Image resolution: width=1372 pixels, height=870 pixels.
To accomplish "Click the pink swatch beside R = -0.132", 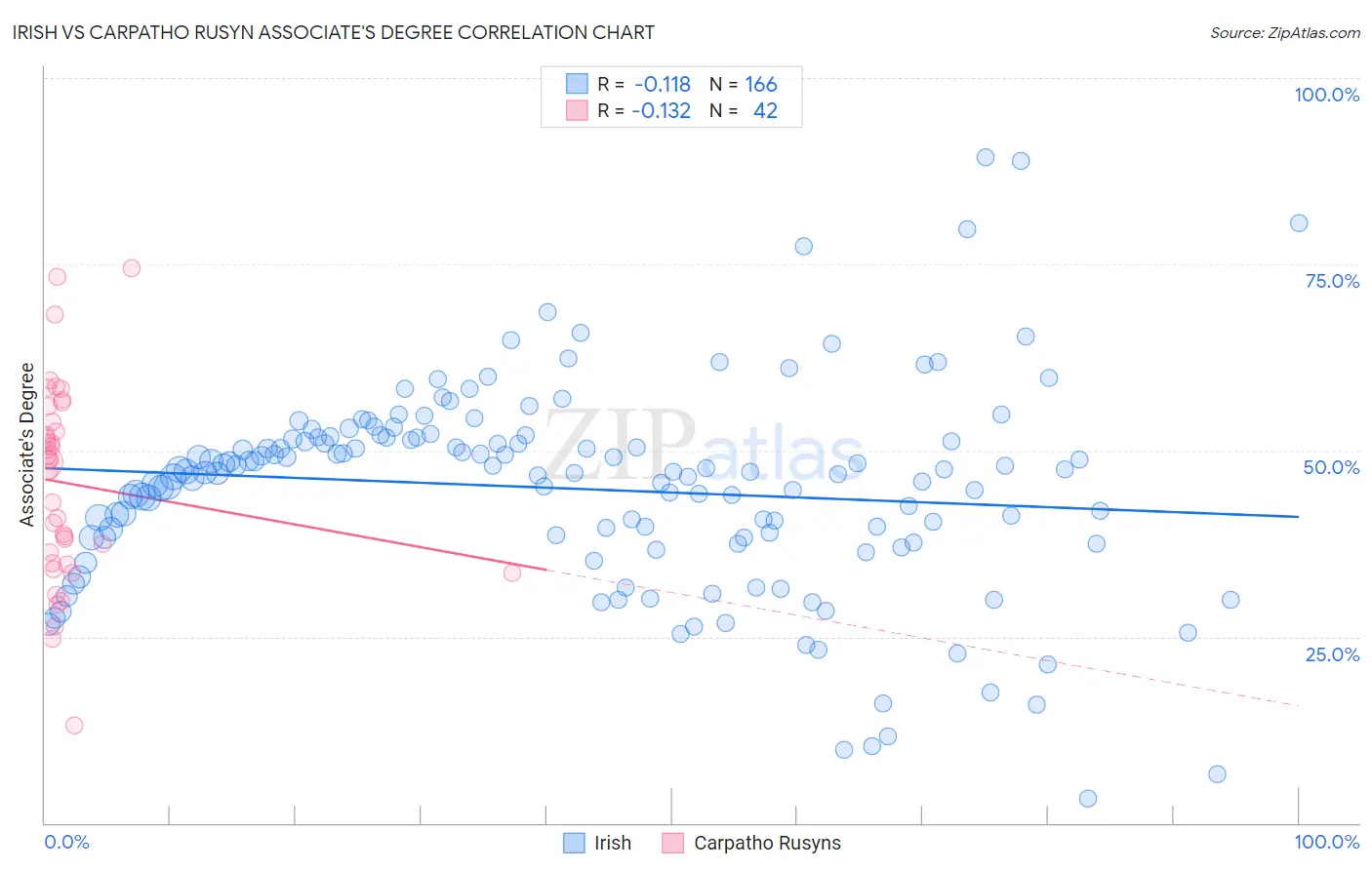I will point(577,110).
